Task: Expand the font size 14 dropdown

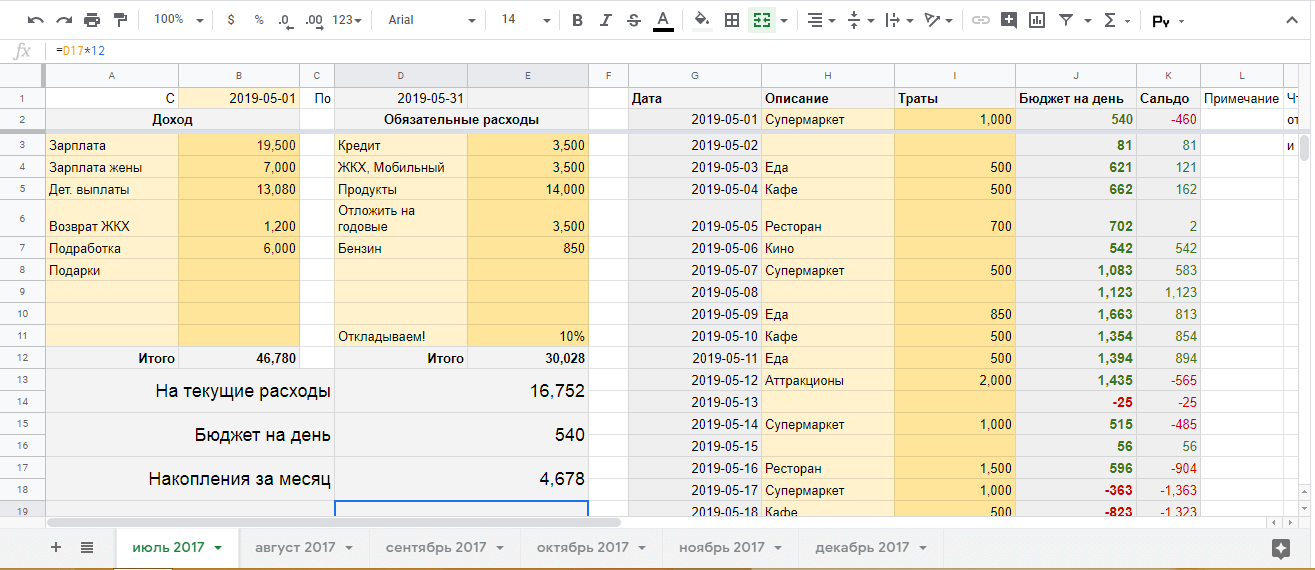Action: point(525,20)
